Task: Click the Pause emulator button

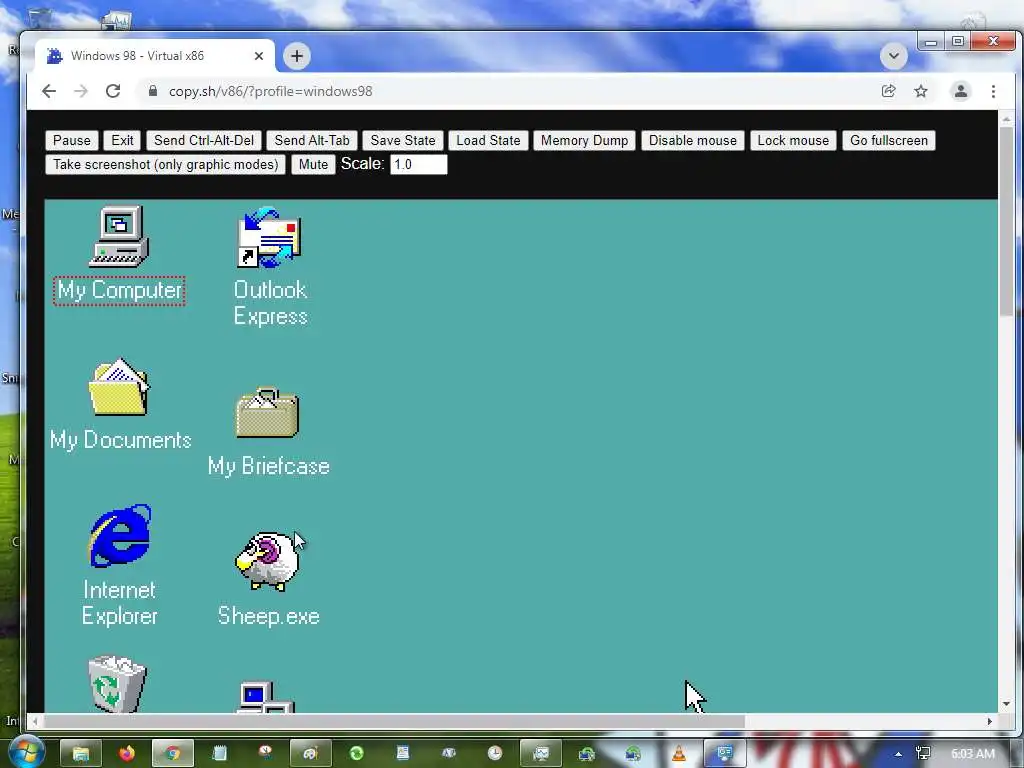Action: click(72, 140)
